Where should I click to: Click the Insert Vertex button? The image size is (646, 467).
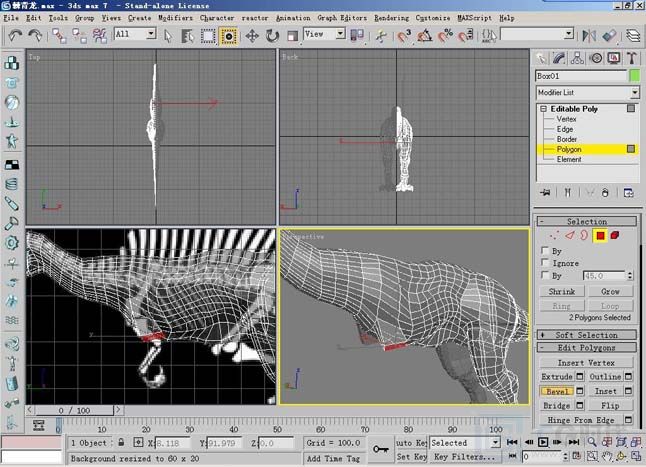click(586, 362)
